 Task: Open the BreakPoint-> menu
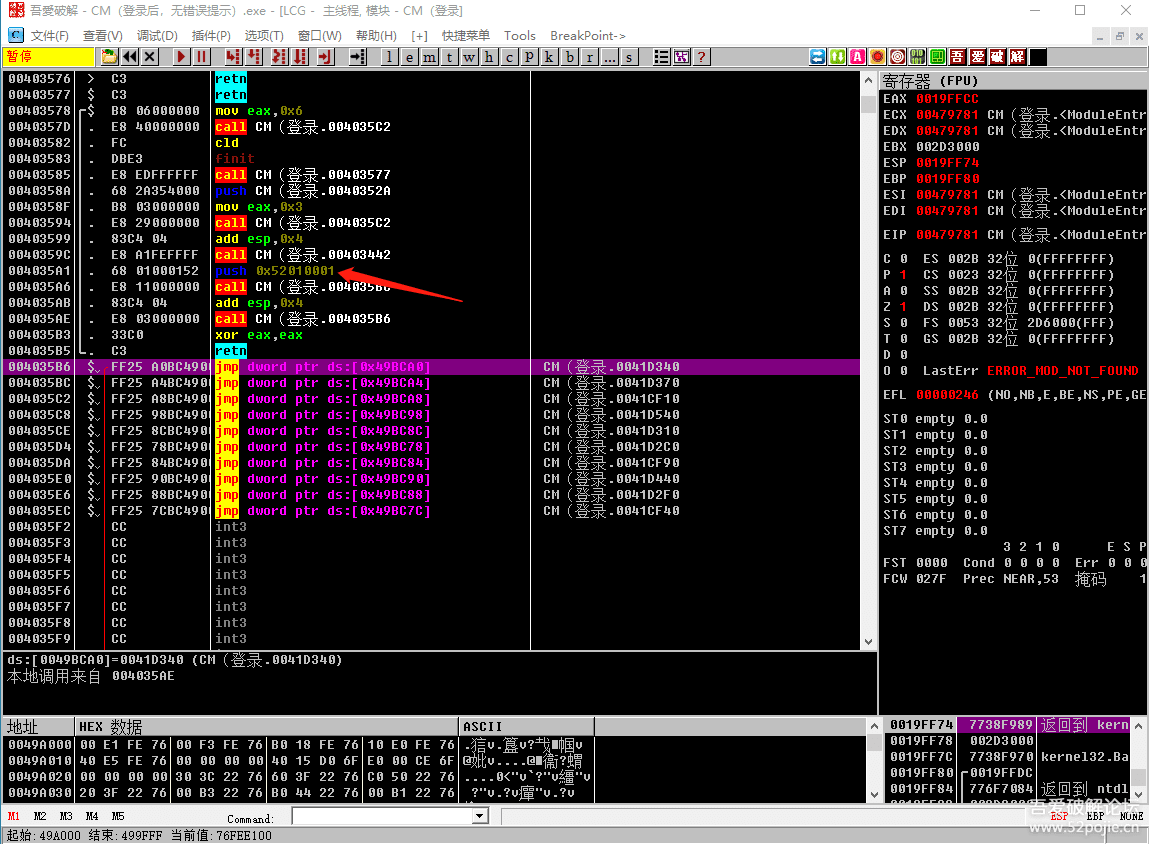point(588,35)
